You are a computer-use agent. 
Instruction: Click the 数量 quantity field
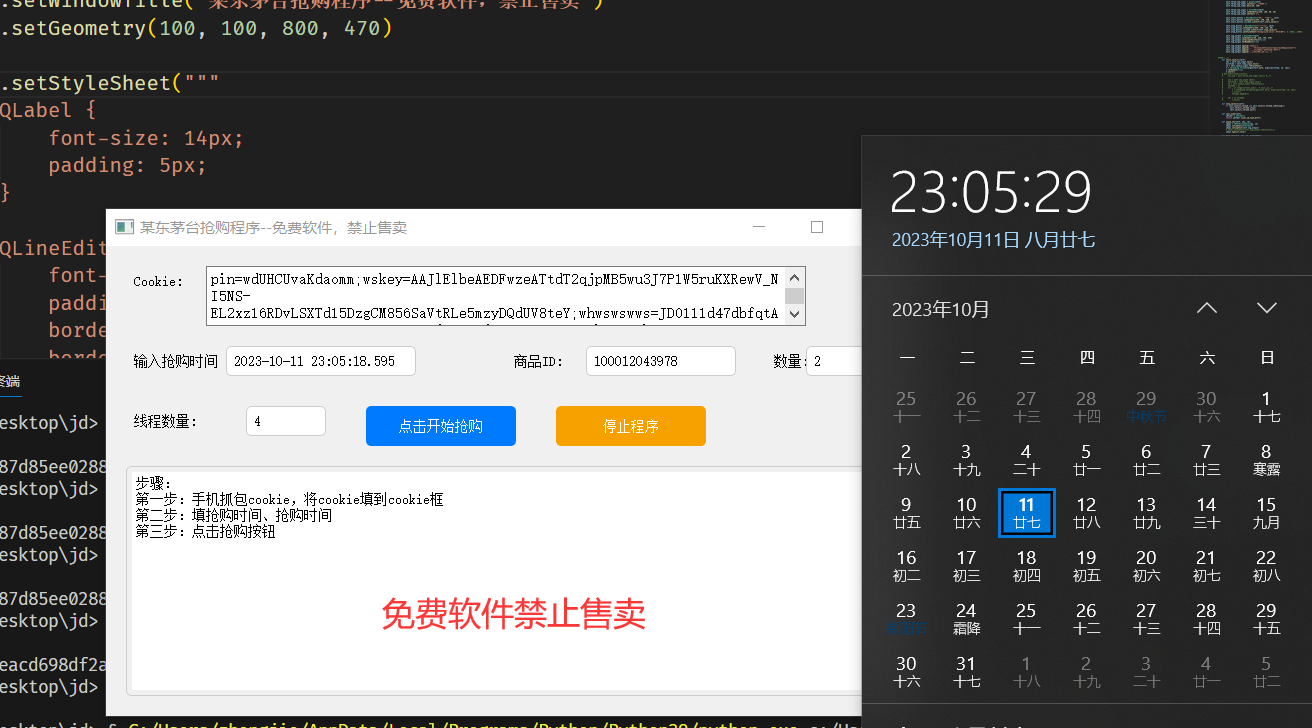click(x=835, y=361)
